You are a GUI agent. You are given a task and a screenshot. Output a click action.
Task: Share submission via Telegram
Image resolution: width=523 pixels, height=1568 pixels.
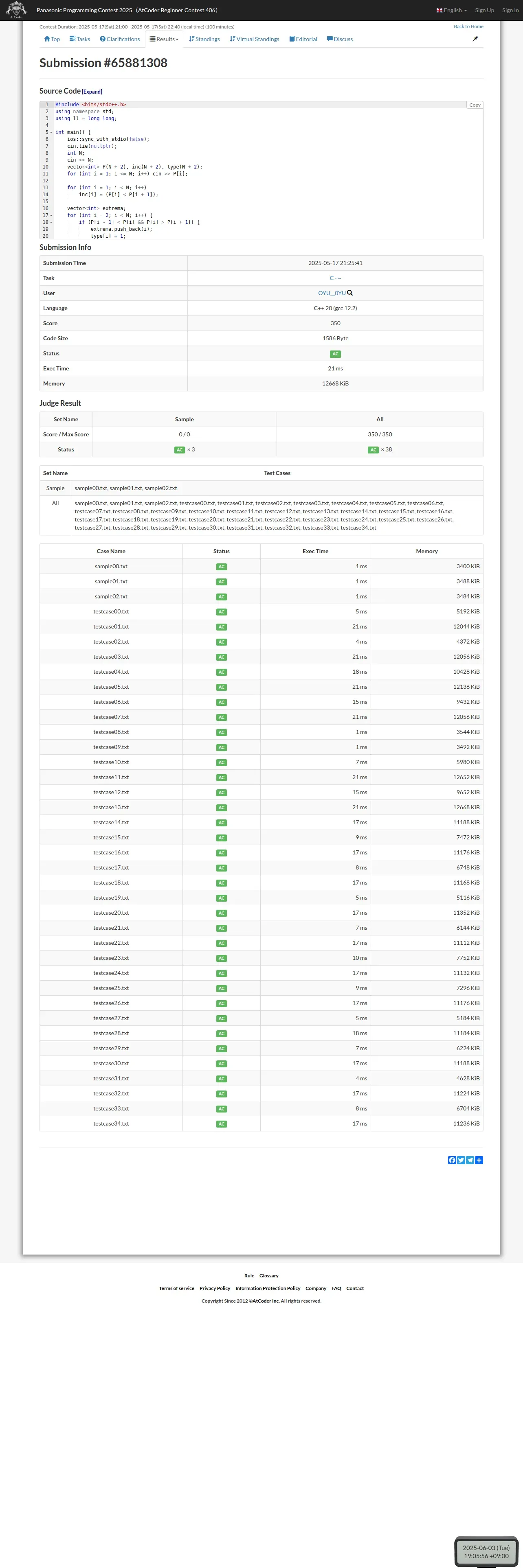[470, 1160]
